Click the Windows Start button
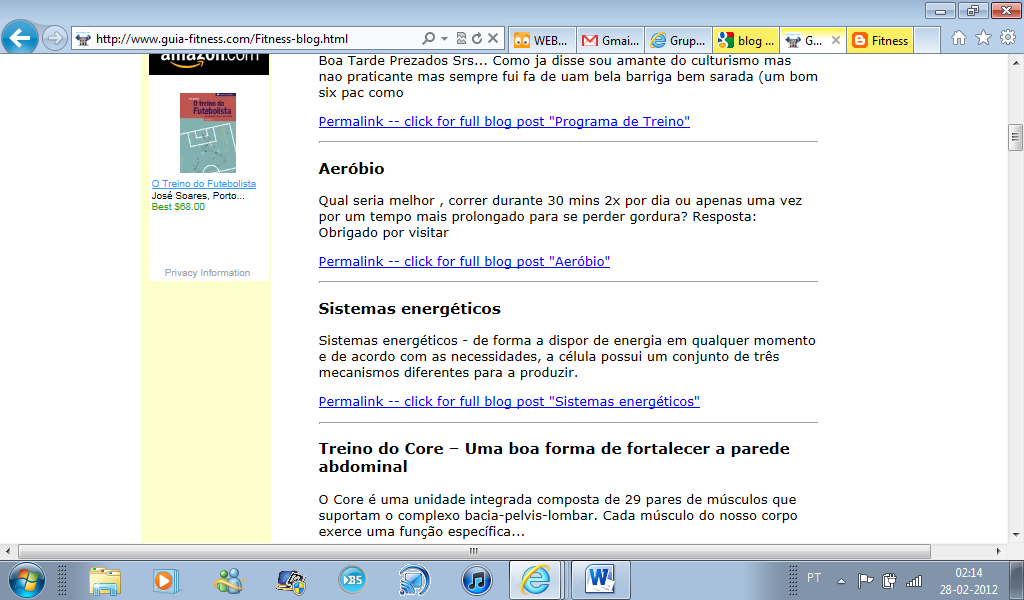Viewport: 1024px width, 600px height. pos(26,579)
